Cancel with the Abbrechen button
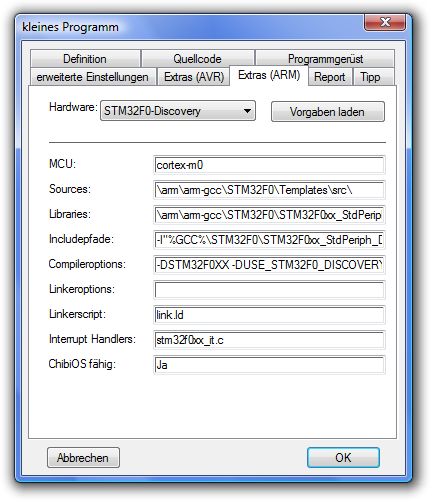 point(83,457)
